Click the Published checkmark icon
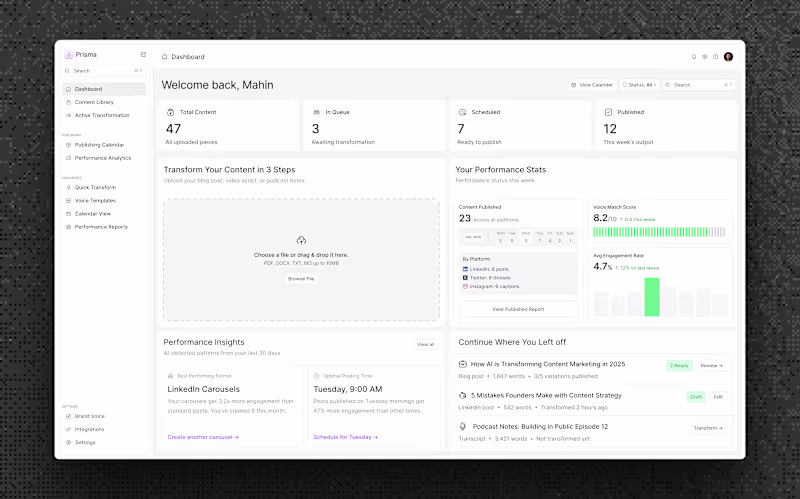Screen dimensions: 800x499 [608, 112]
